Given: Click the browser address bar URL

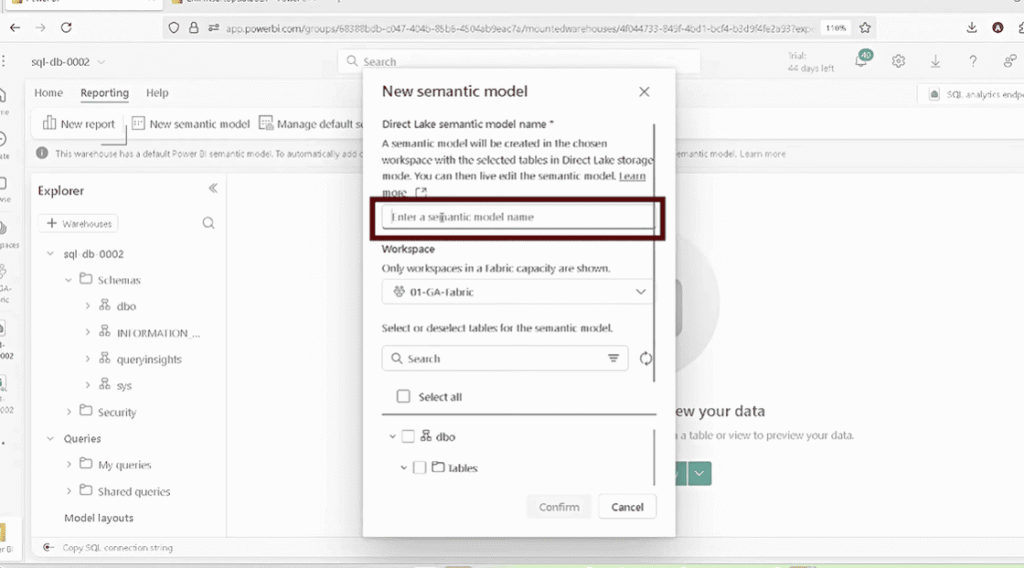Looking at the screenshot, I should (x=519, y=28).
